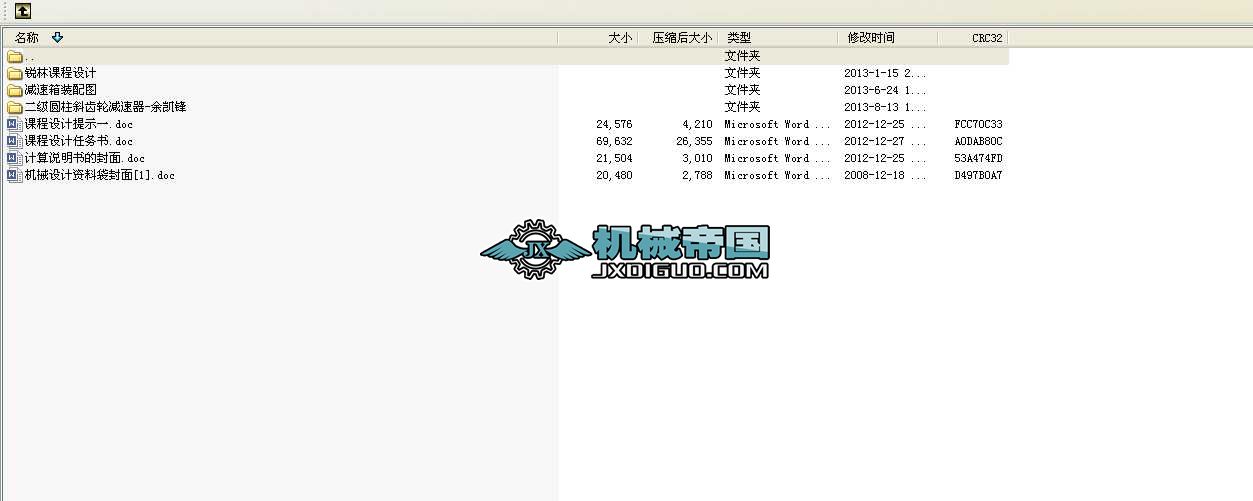Click the size value 21,504
1253x501 pixels.
(x=614, y=158)
